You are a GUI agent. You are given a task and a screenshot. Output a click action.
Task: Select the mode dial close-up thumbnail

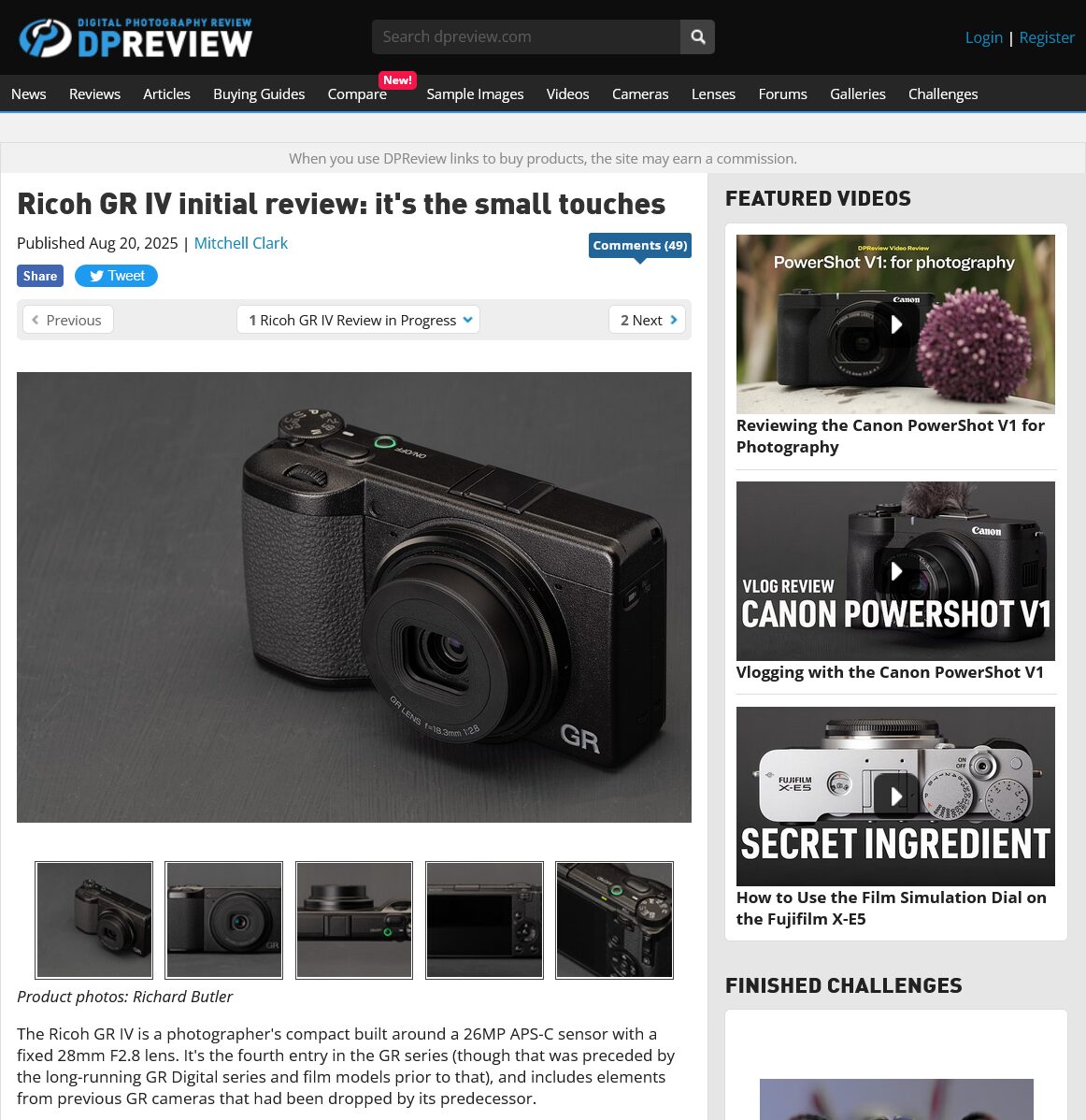tap(614, 920)
